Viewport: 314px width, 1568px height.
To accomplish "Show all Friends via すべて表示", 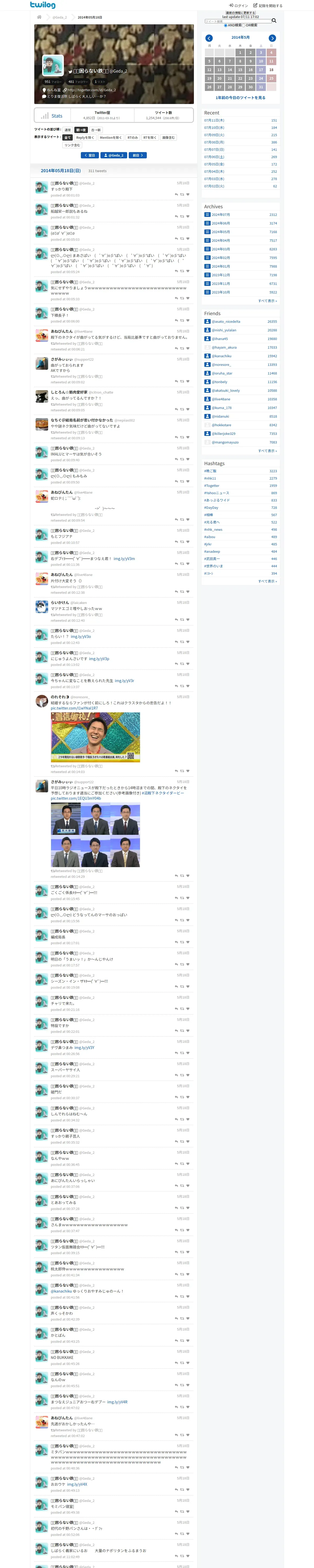I will tap(268, 451).
